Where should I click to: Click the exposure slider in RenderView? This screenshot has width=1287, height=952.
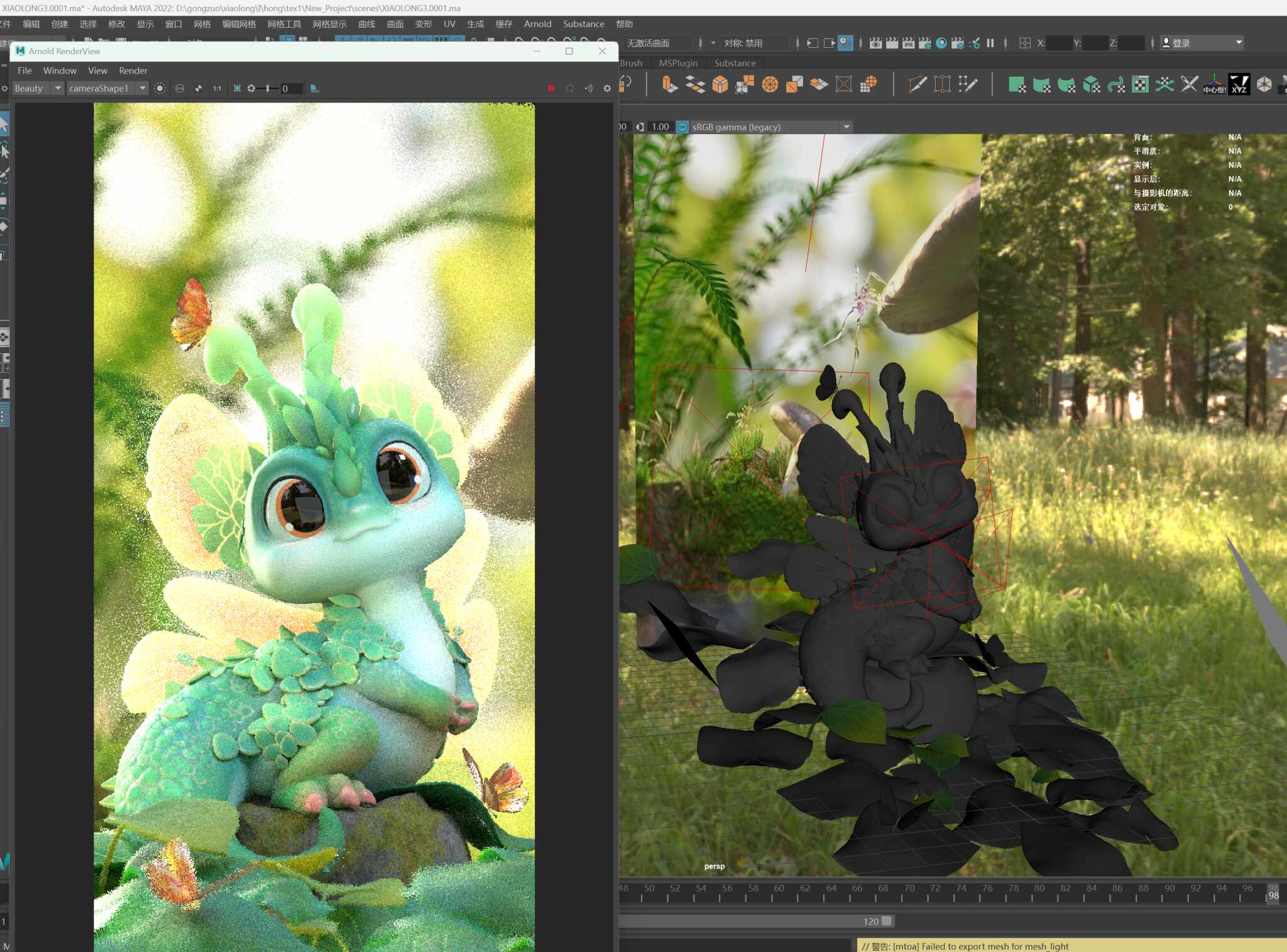268,89
